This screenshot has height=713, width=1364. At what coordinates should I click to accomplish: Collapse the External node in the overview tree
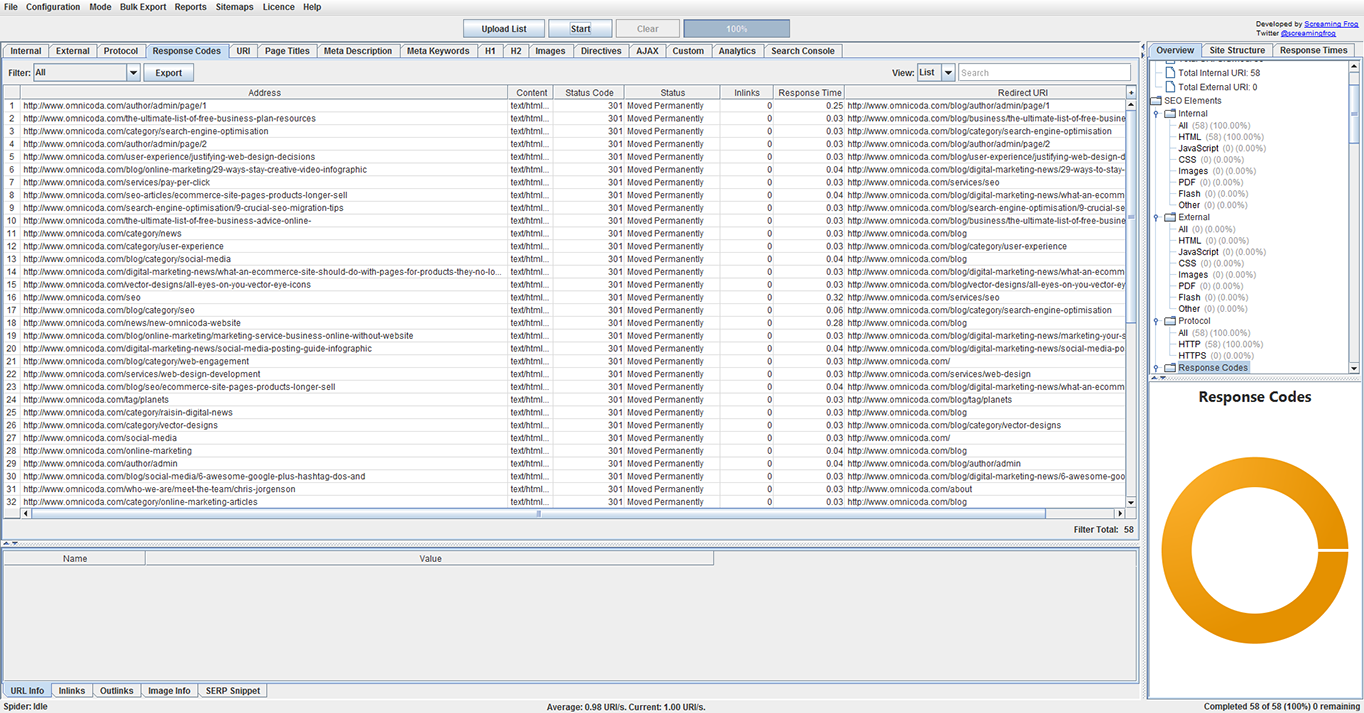(x=1157, y=218)
